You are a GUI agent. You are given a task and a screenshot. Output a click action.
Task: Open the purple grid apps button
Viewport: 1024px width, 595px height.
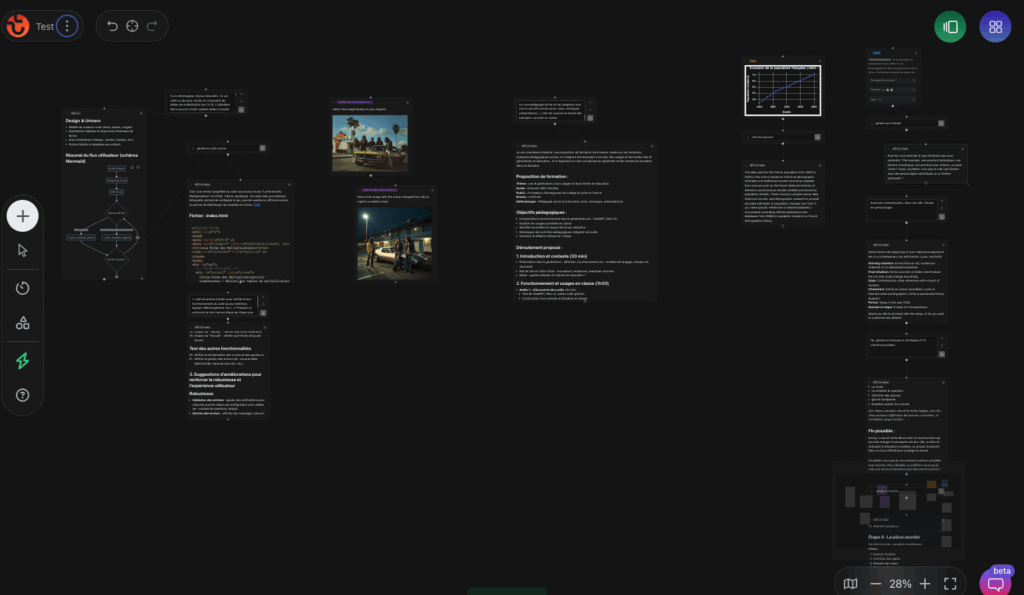[x=995, y=27]
